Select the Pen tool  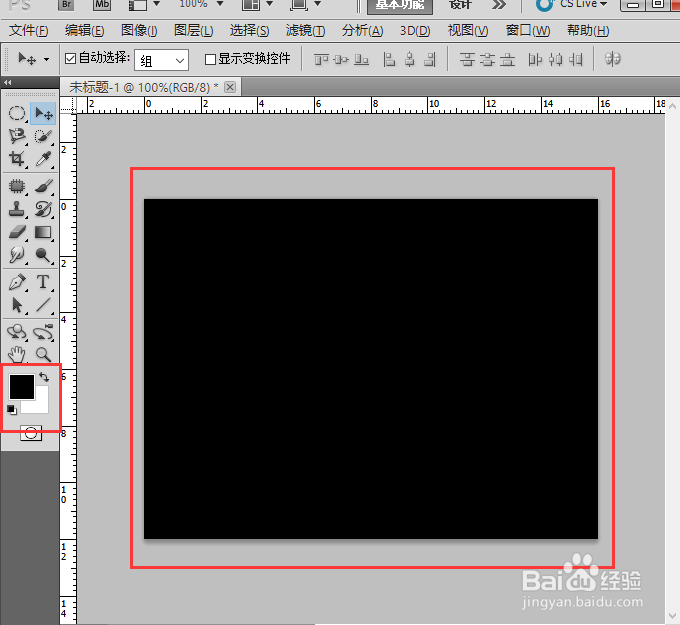click(17, 282)
